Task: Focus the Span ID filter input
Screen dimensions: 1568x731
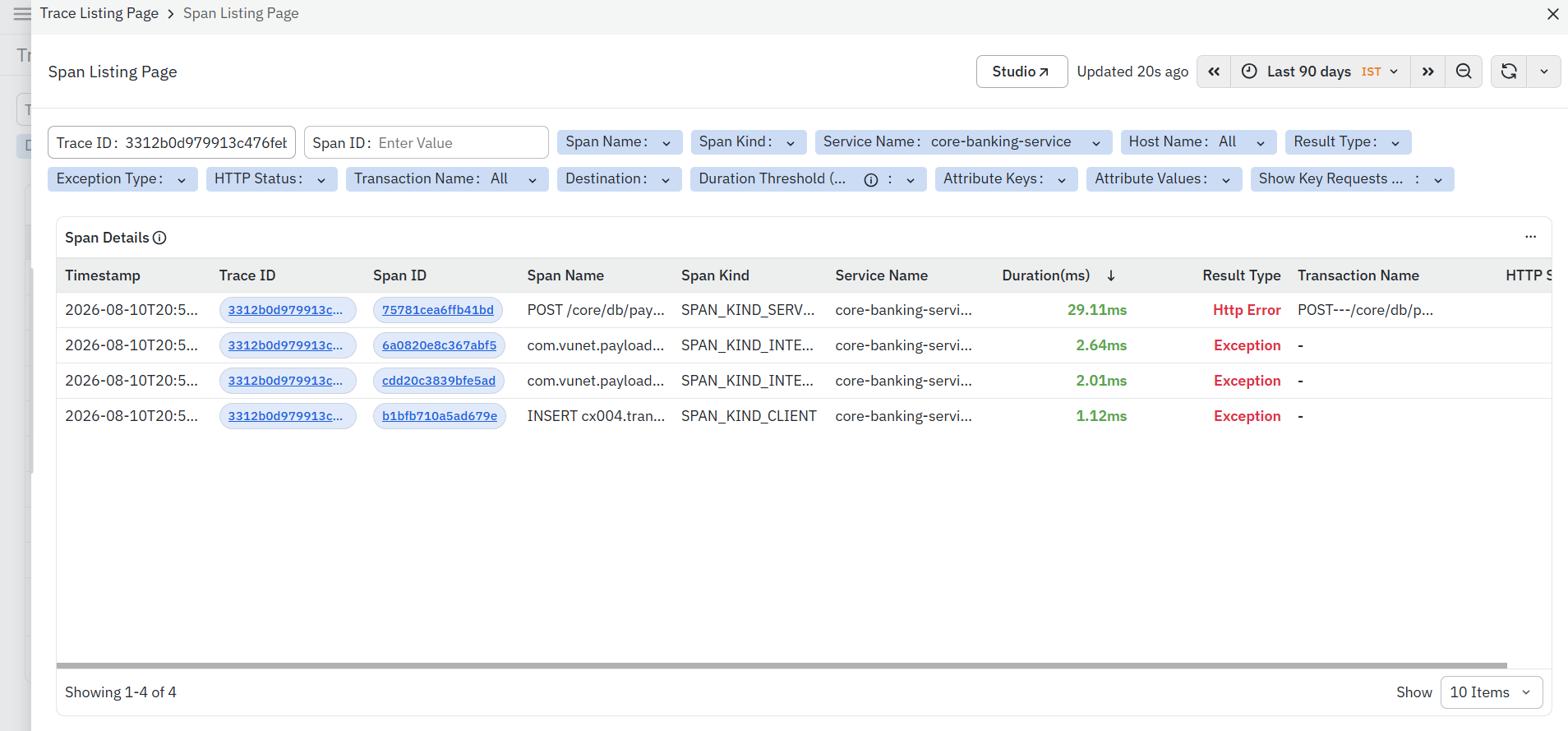Action: pos(426,142)
